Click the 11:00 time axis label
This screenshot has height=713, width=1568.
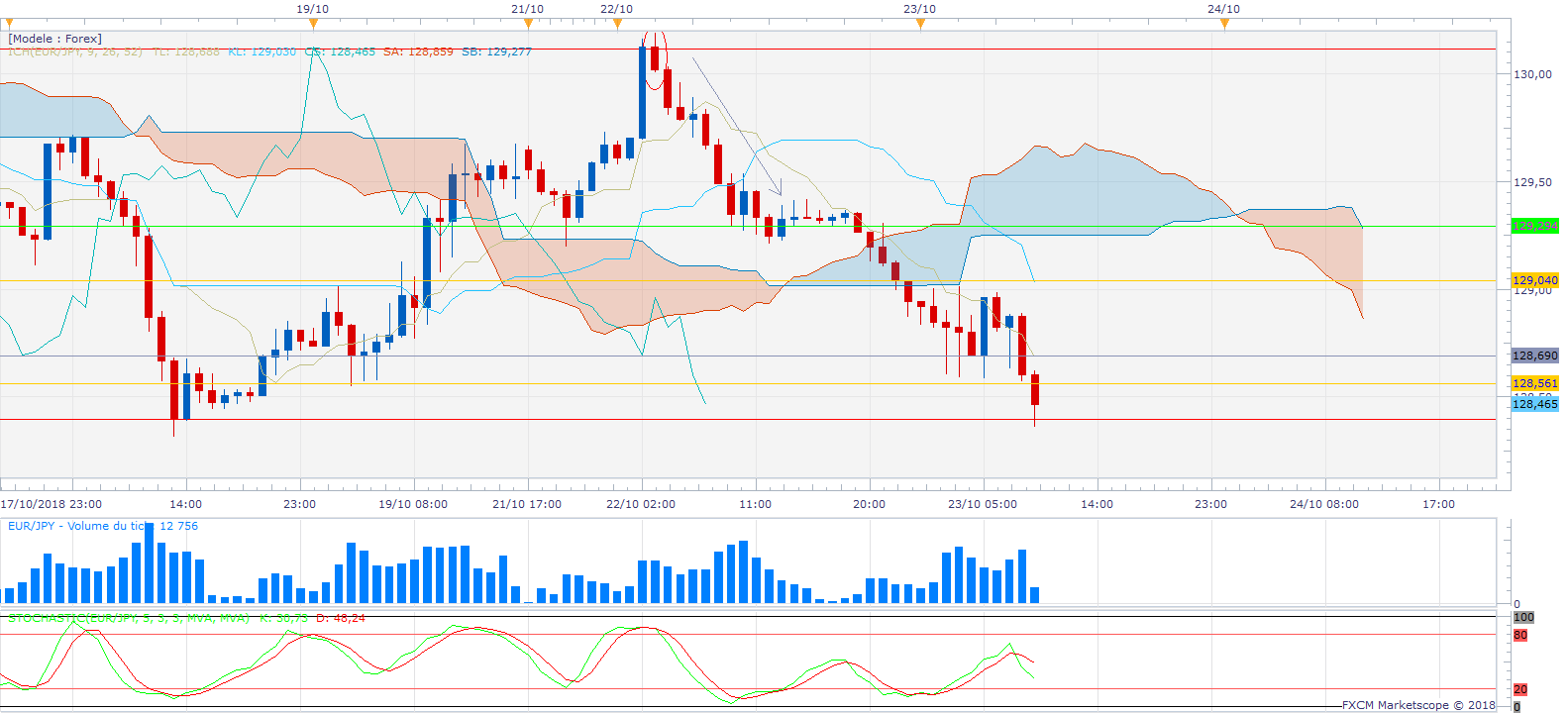(x=755, y=504)
